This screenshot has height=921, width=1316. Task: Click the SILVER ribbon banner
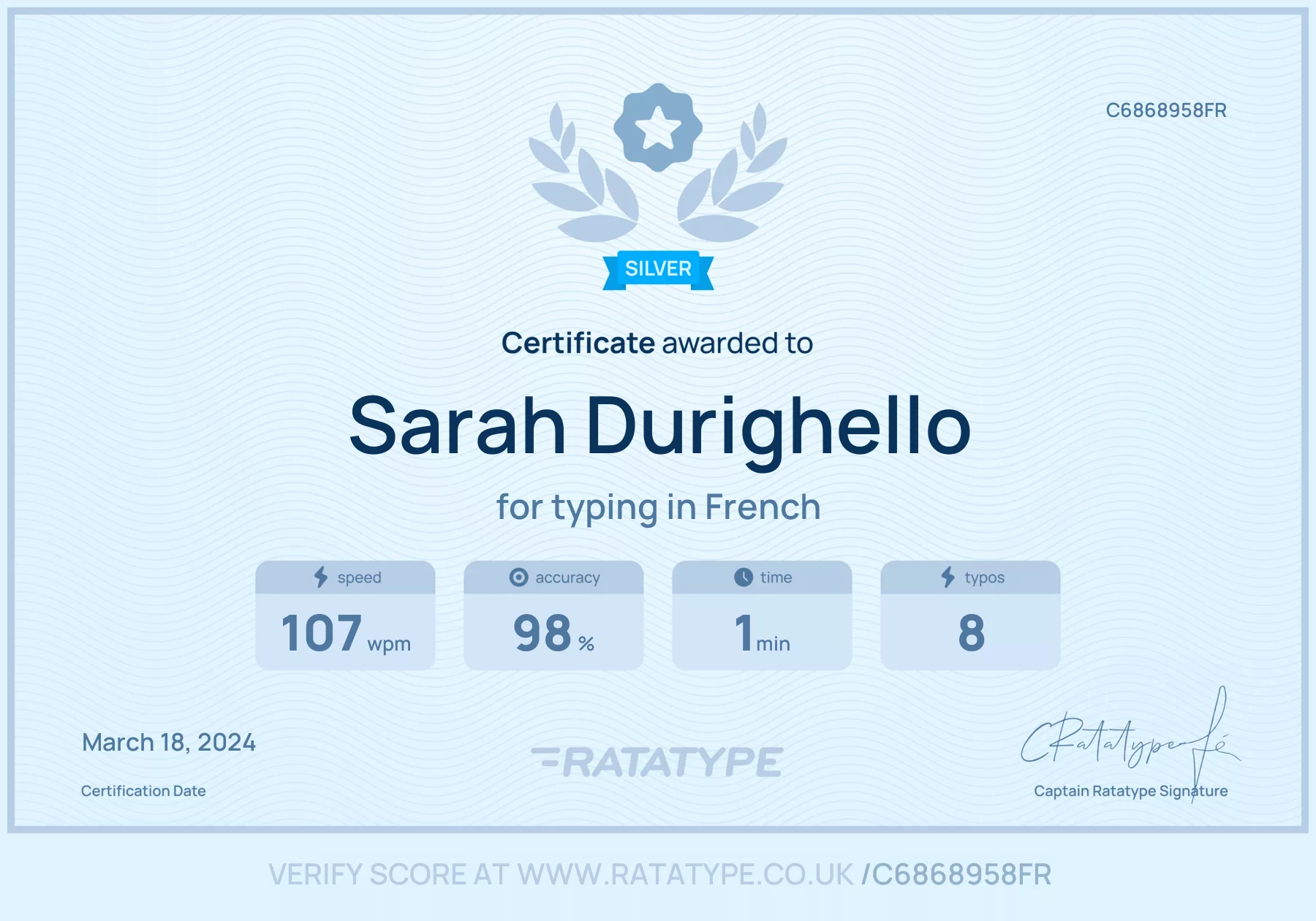(658, 270)
